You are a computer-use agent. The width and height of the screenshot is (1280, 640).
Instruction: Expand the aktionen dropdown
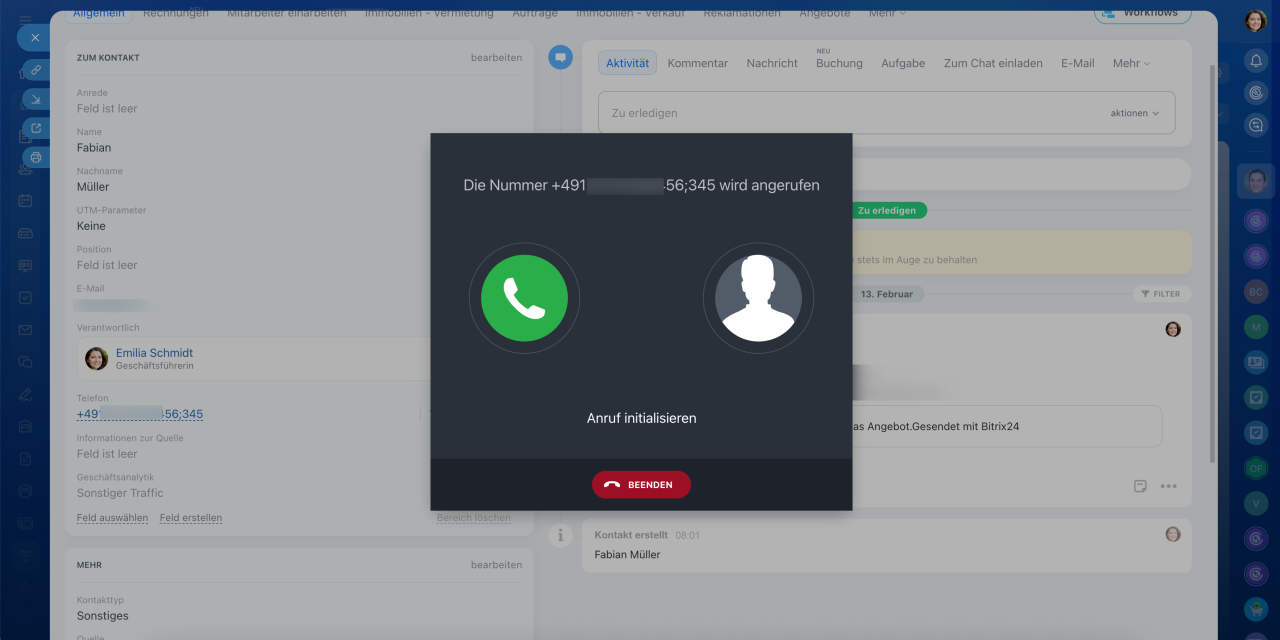pyautogui.click(x=1135, y=113)
